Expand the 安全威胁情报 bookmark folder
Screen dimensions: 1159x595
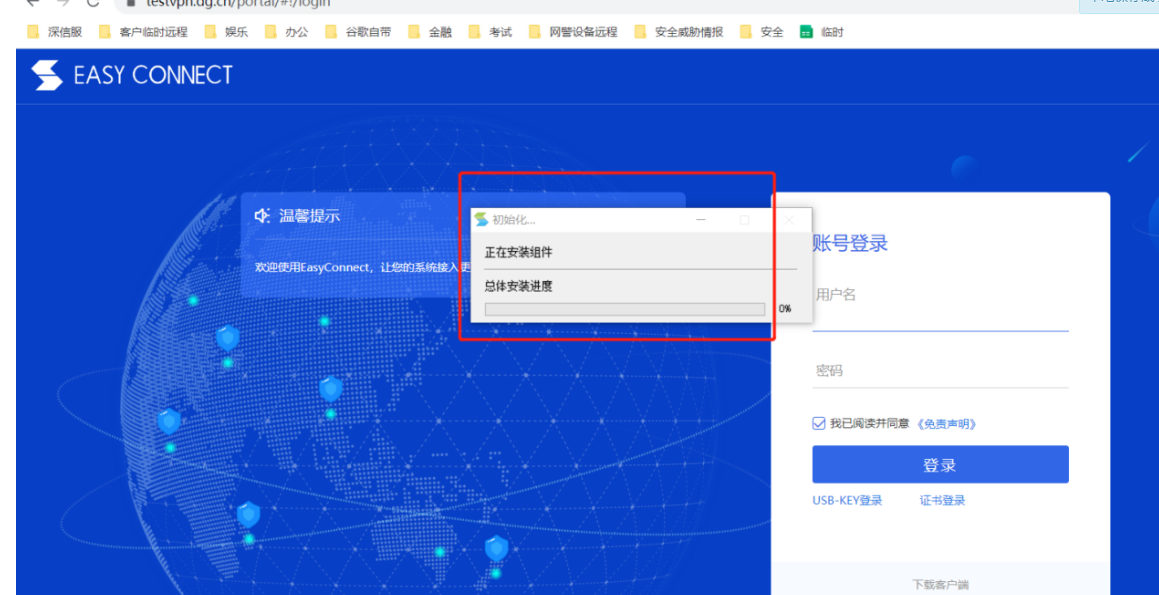679,32
